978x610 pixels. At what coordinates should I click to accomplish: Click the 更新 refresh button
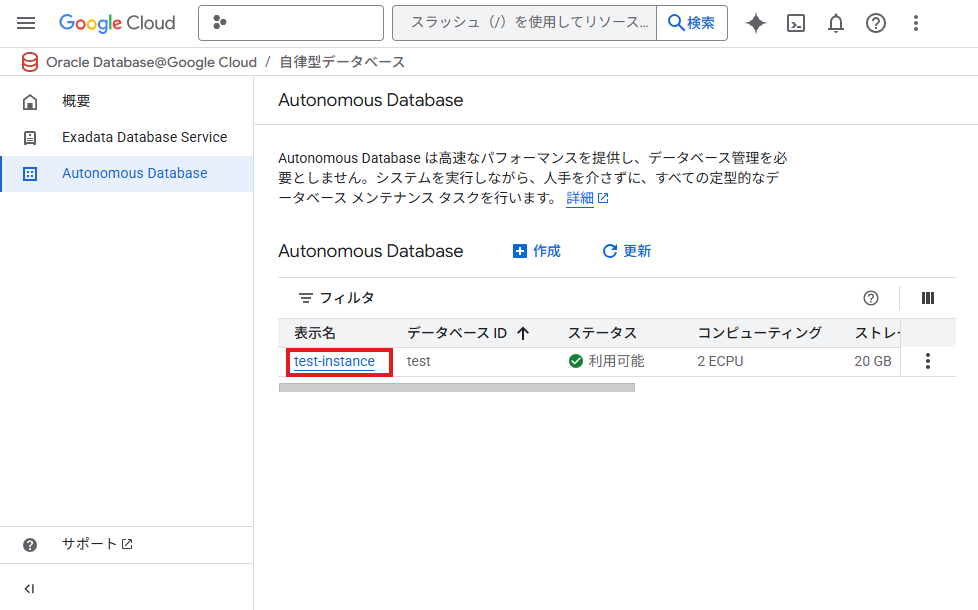click(x=627, y=251)
